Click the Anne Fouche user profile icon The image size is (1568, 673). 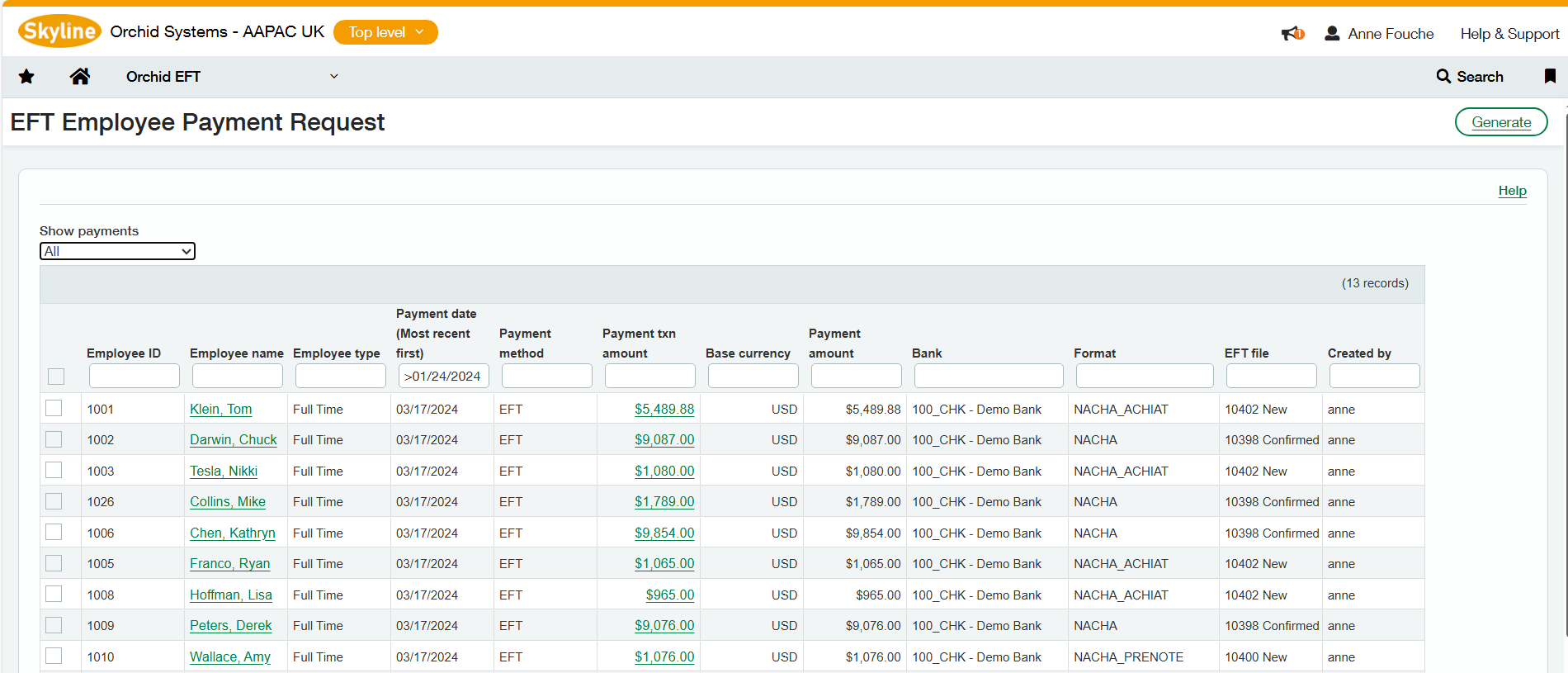point(1331,34)
